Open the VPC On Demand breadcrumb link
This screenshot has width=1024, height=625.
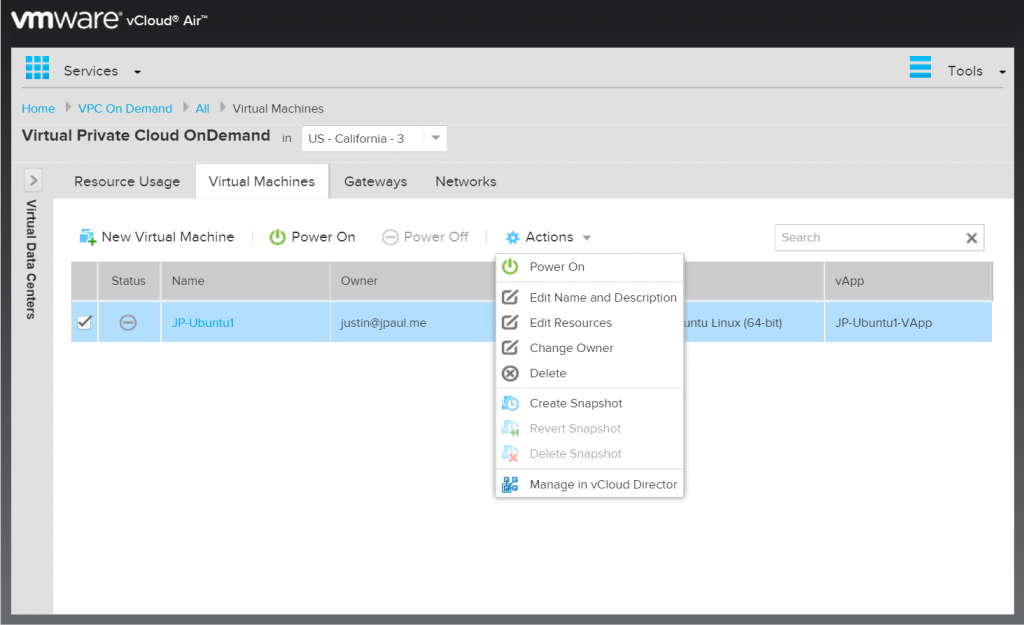point(125,108)
